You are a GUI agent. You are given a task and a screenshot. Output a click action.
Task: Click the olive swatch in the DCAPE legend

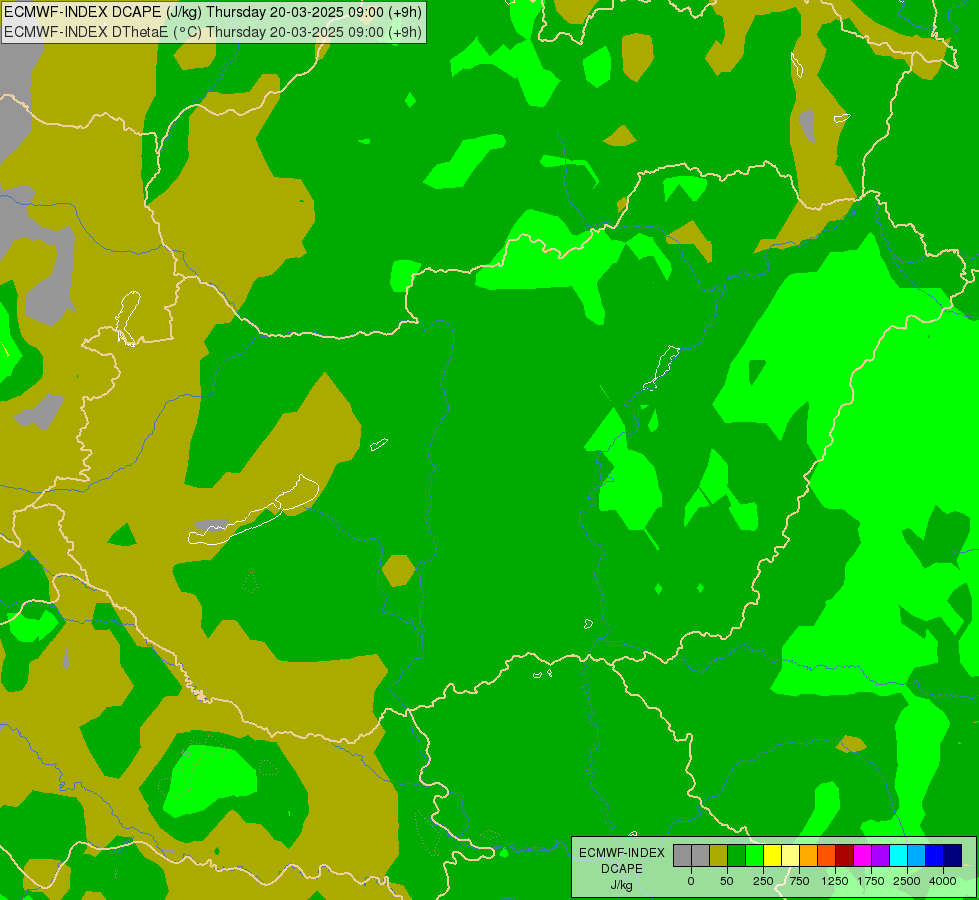point(719,855)
